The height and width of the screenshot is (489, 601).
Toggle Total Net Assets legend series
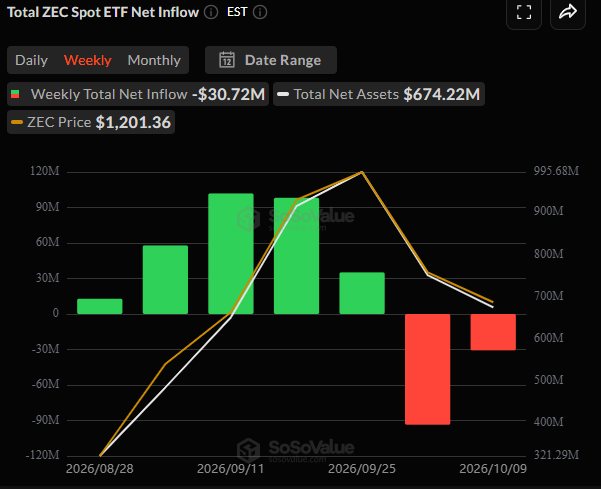[379, 94]
